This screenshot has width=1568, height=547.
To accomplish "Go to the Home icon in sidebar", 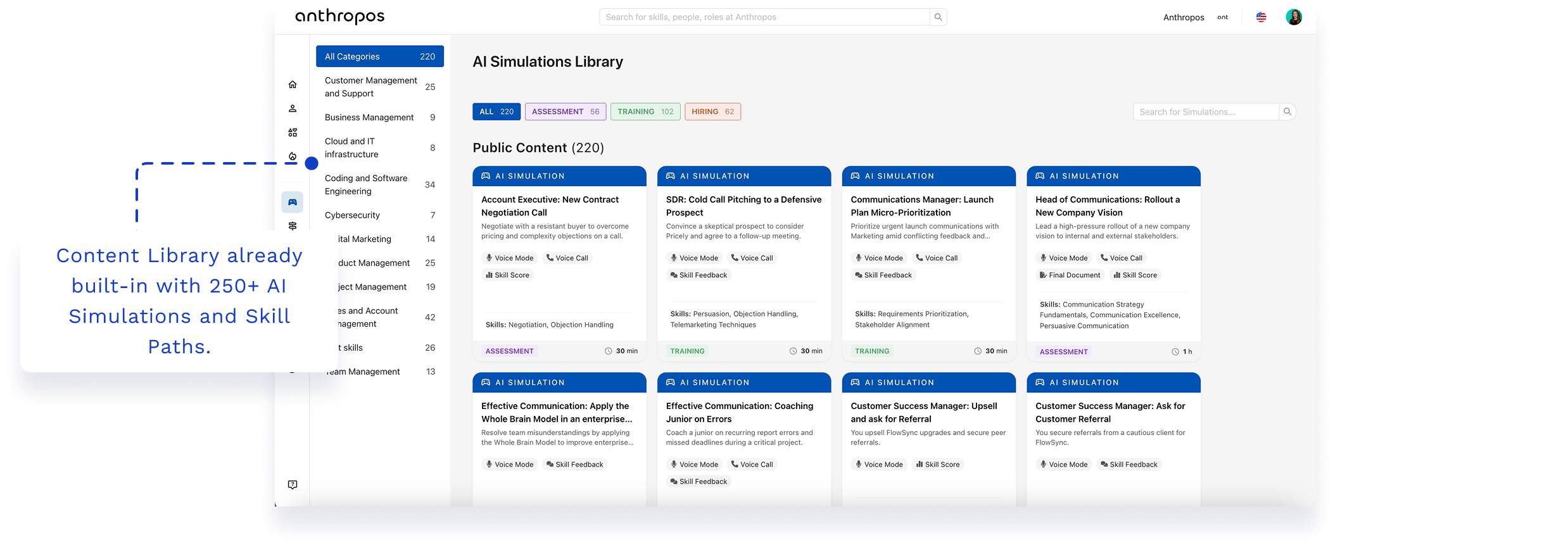I will click(x=293, y=84).
